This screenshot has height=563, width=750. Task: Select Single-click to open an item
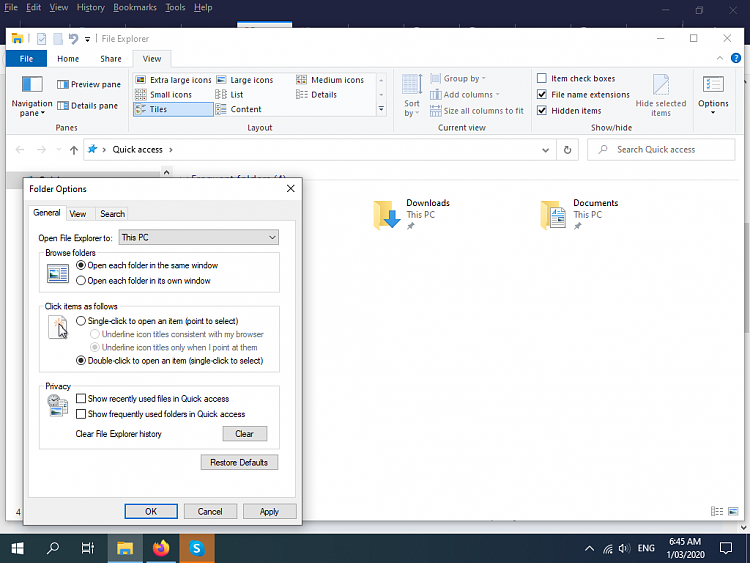pos(81,321)
